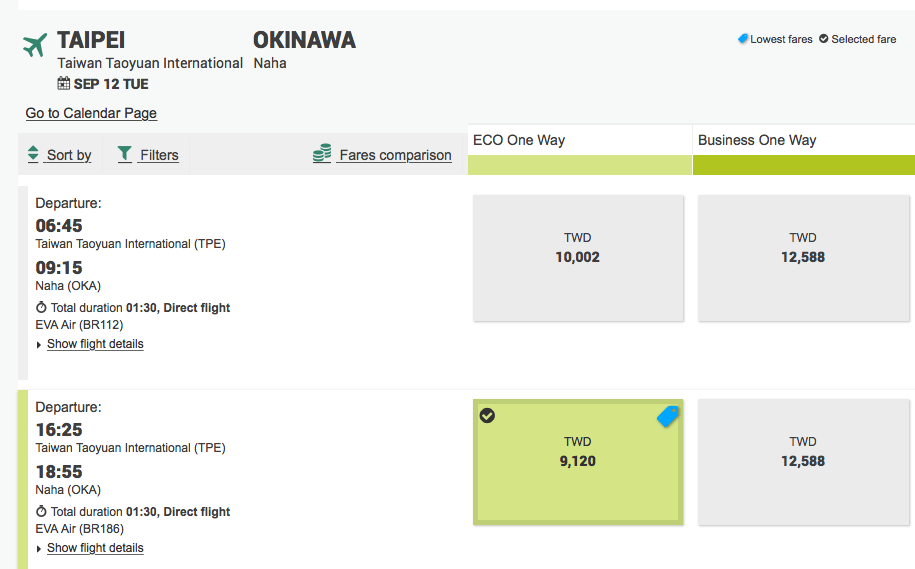Click the green airplane icon beside TAIPEI

(x=35, y=45)
